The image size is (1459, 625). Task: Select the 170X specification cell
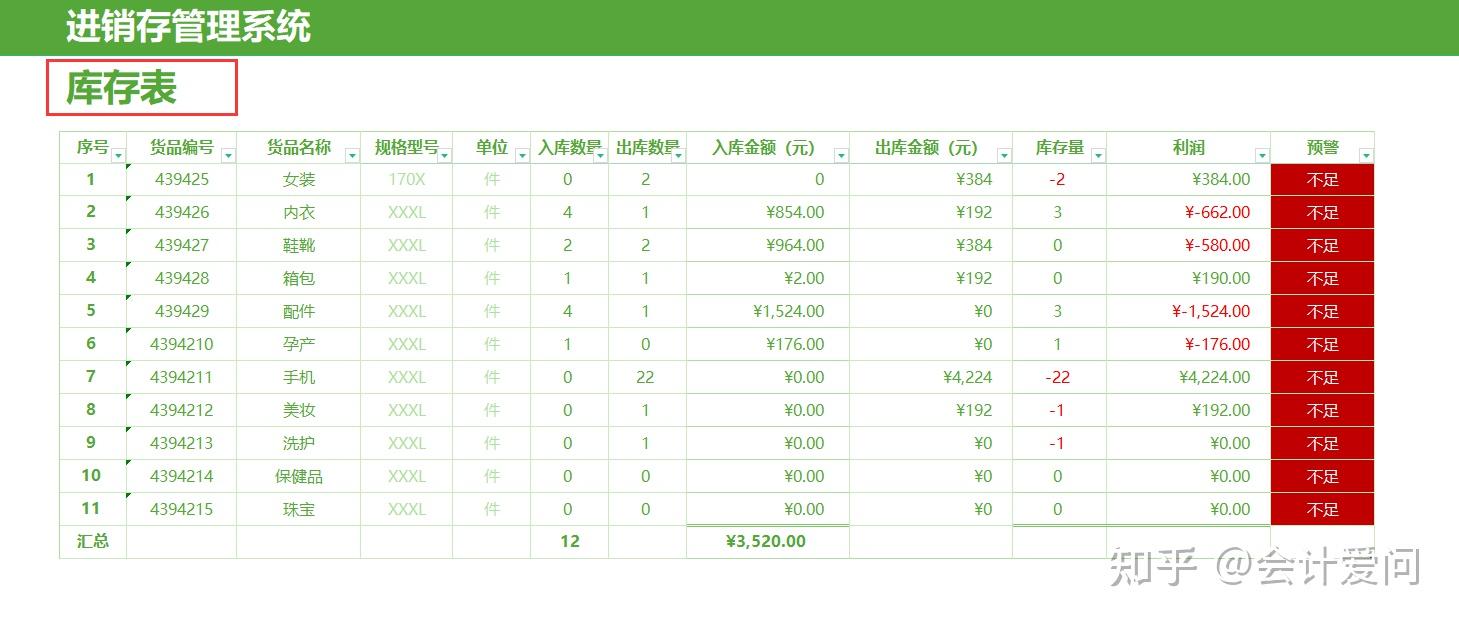pyautogui.click(x=407, y=180)
